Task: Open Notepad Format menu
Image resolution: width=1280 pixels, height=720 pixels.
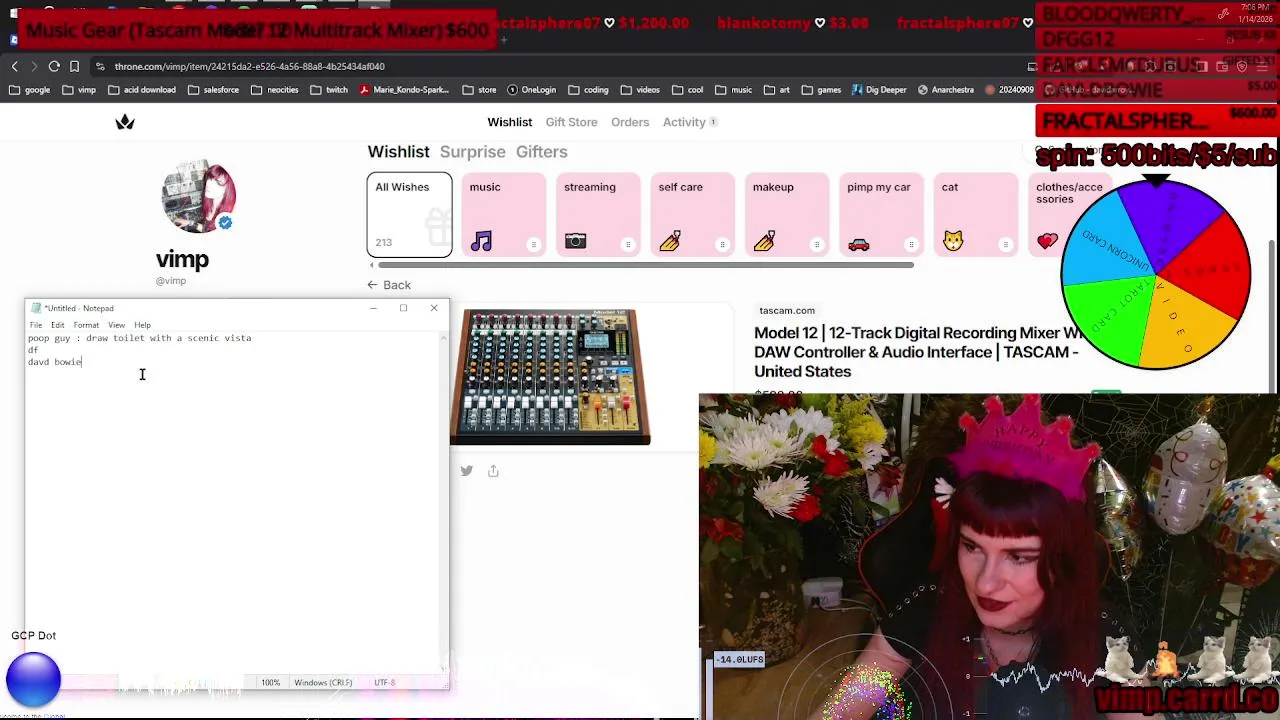Action: coord(86,325)
